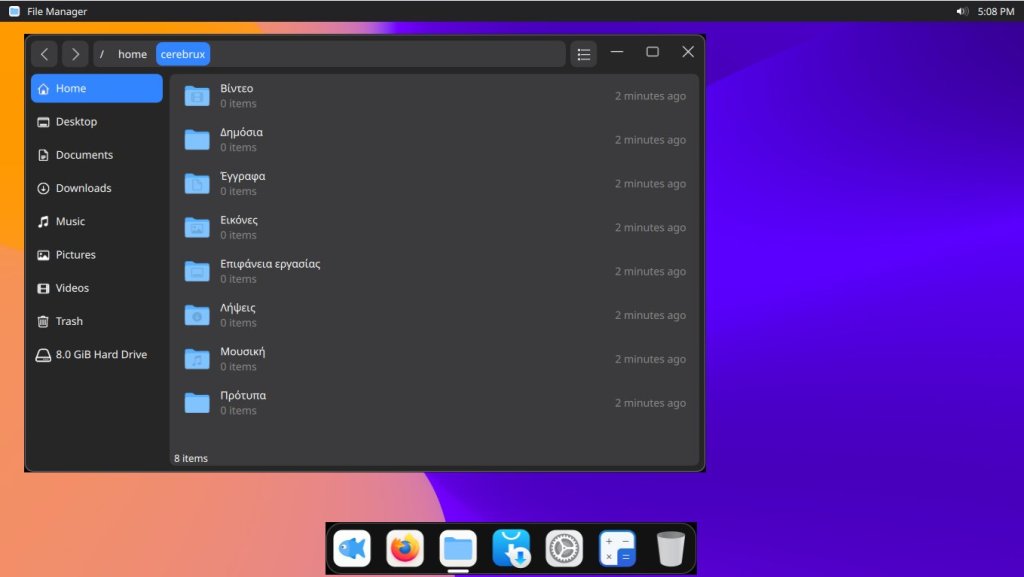Switch to the Desktop sidebar section

click(x=74, y=121)
